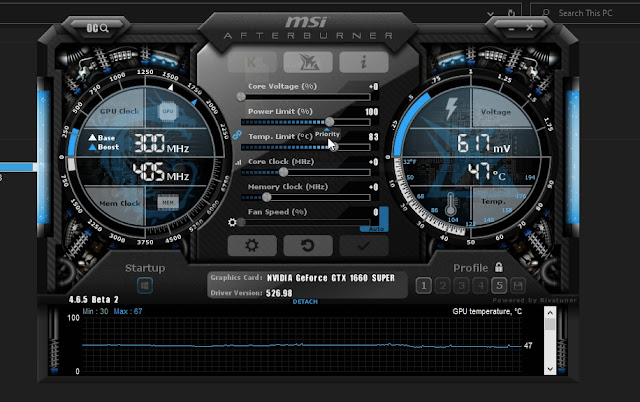Click the Core Clock slider handle
This screenshot has height=402, width=640.
283,172
